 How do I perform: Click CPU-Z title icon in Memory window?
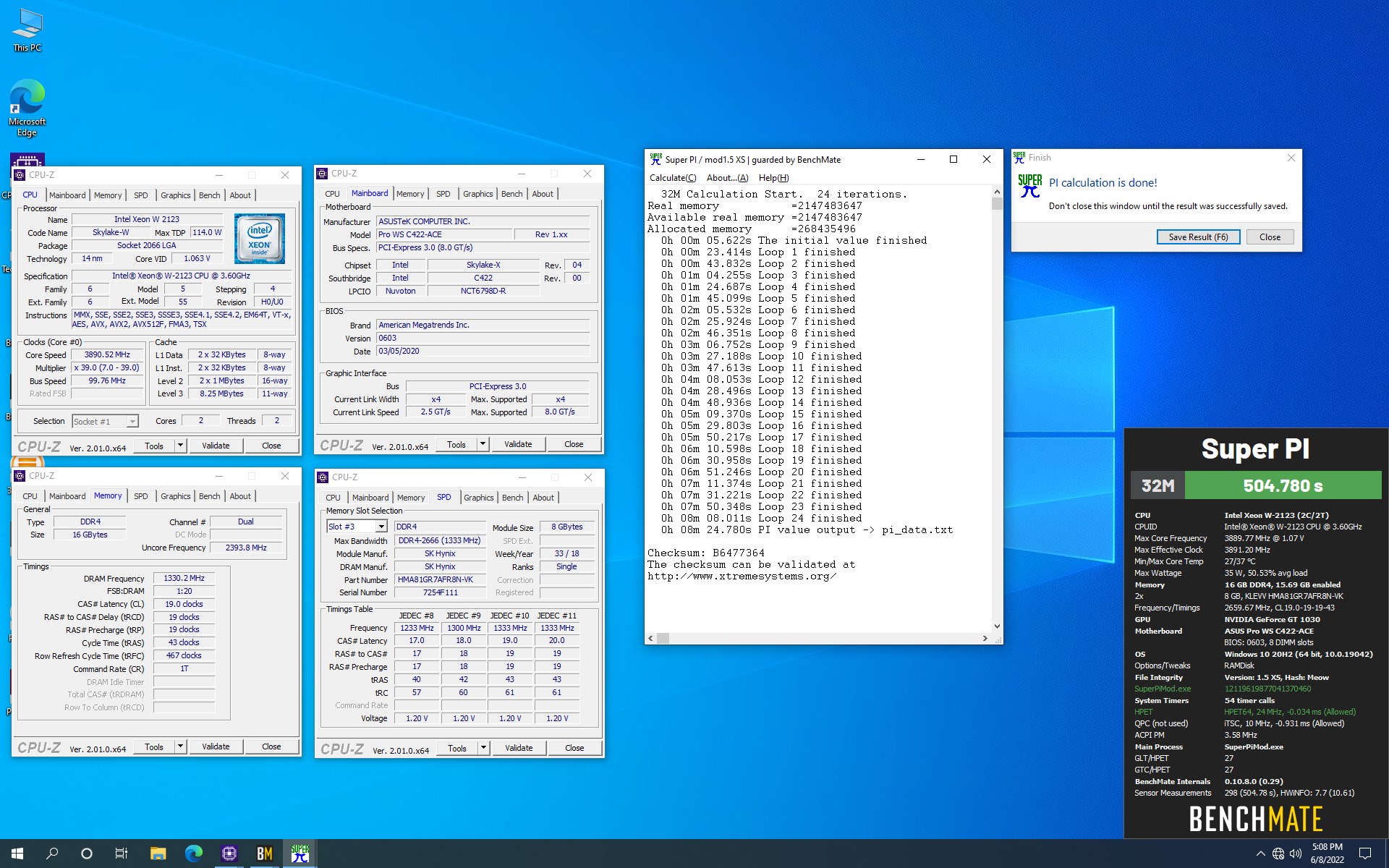click(x=20, y=476)
